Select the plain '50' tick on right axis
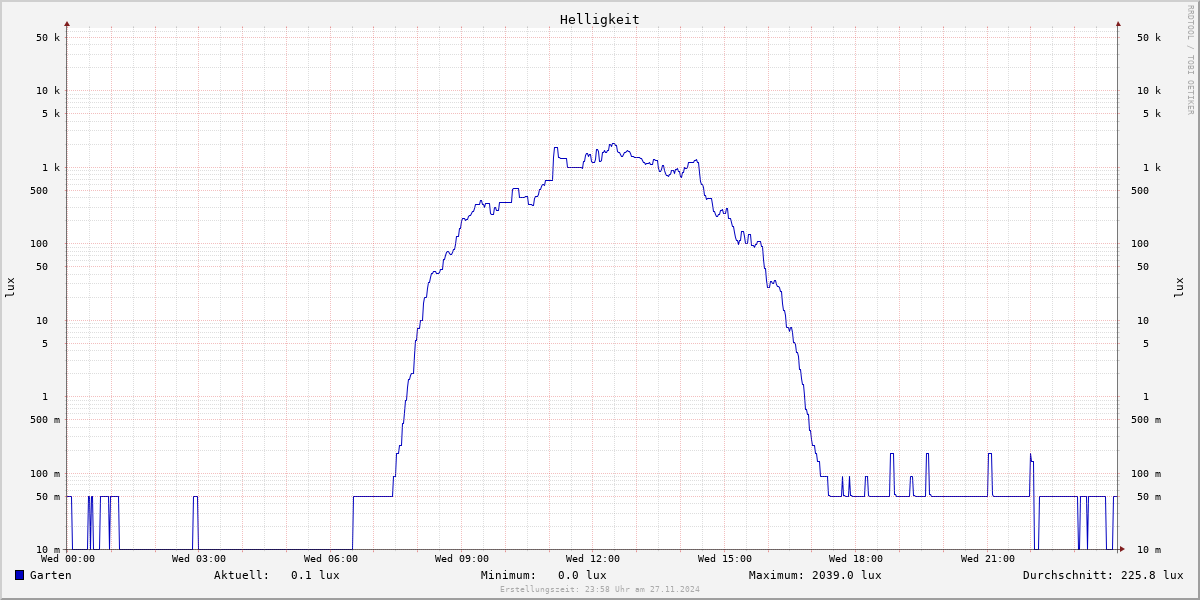Screen dimensions: 1200x600 1143,267
